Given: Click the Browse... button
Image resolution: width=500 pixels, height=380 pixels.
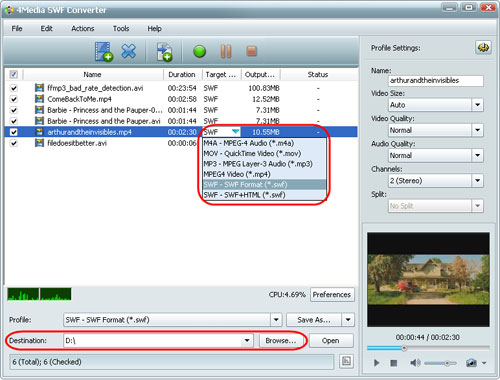Looking at the screenshot, I should click(281, 341).
